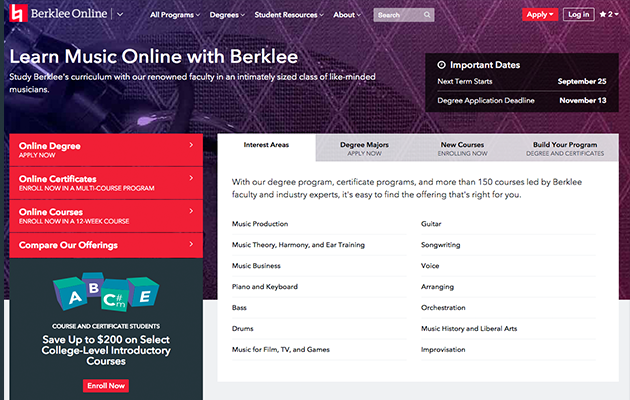Image resolution: width=630 pixels, height=400 pixels.
Task: Select the Songwriting interest area link
Action: pos(441,245)
